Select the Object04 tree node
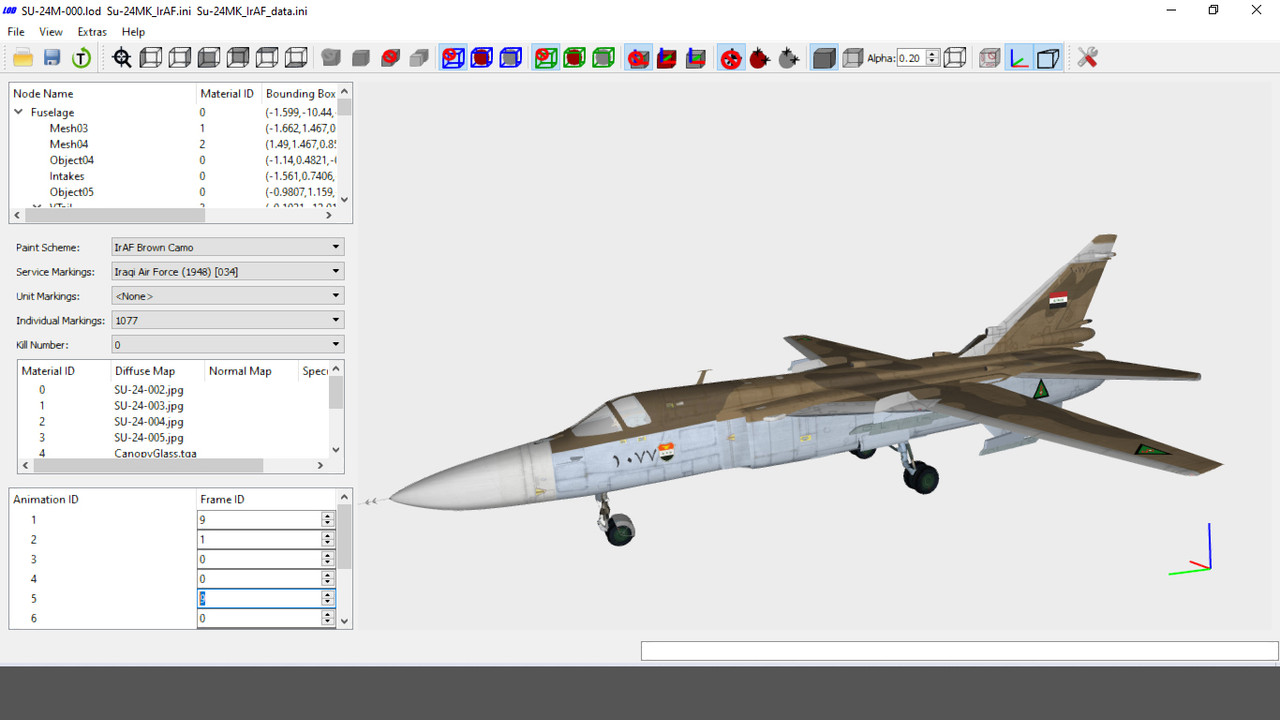This screenshot has width=1280, height=720. 72,160
